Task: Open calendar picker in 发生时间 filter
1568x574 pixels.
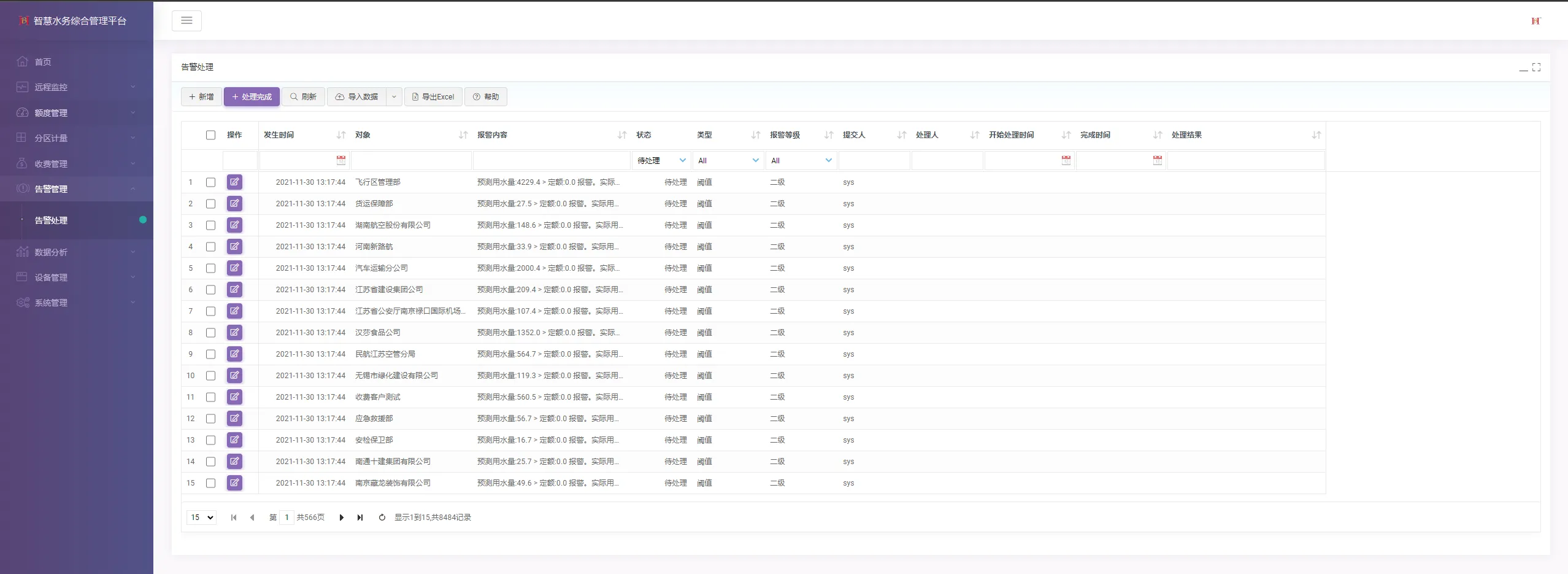Action: [341, 160]
